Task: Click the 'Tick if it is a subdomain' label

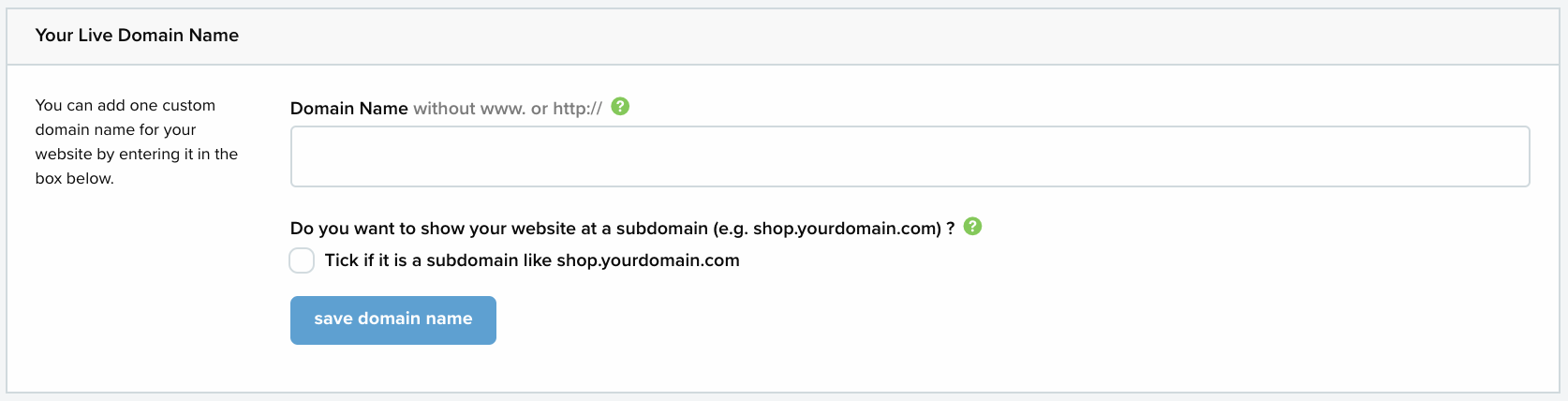Action: (532, 260)
